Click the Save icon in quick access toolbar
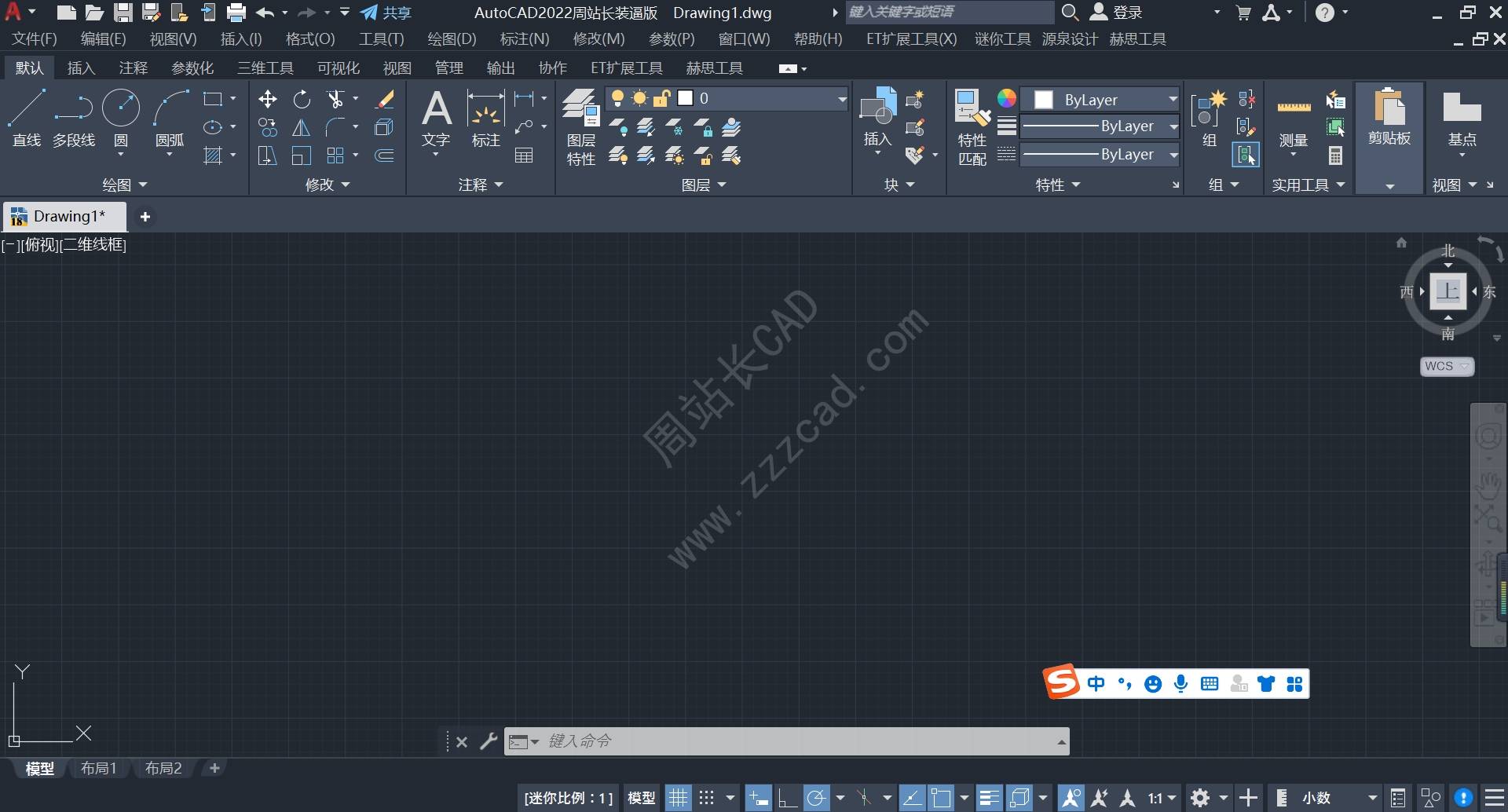1508x812 pixels. pyautogui.click(x=123, y=13)
